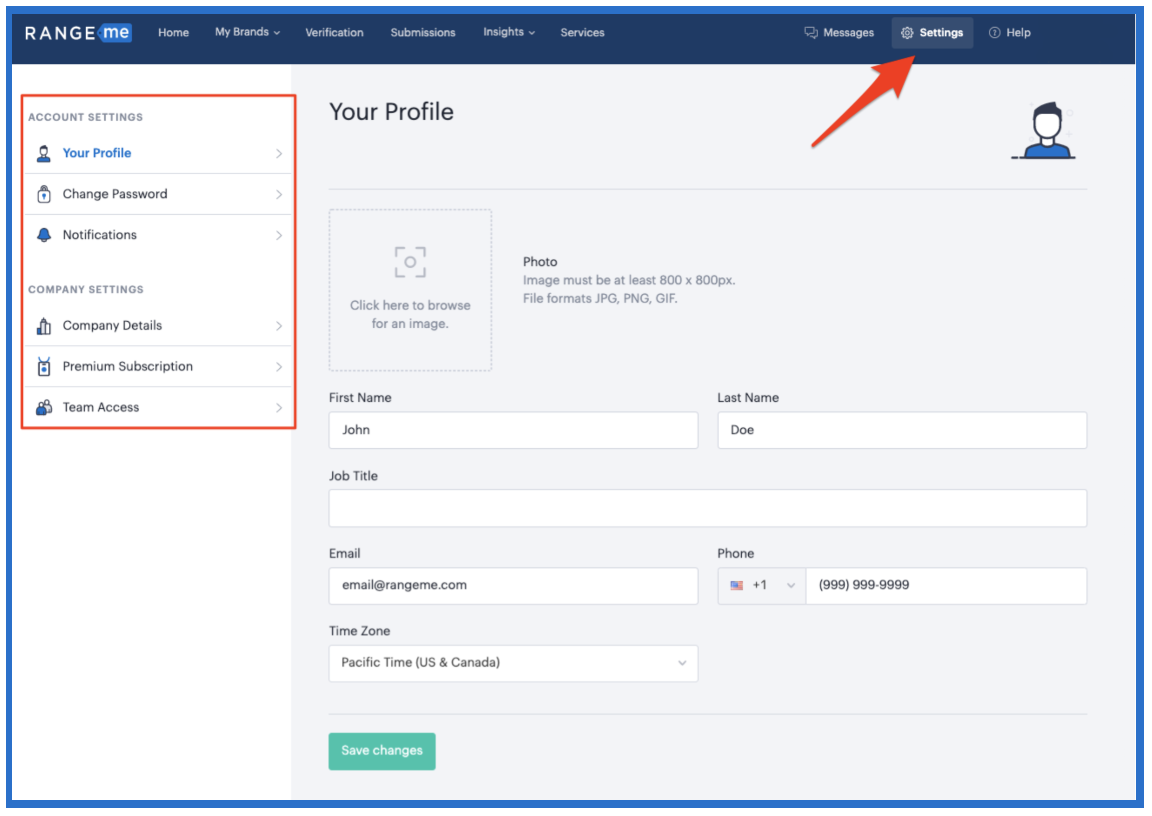
Task: Select Your Profile in account settings
Action: click(x=159, y=154)
